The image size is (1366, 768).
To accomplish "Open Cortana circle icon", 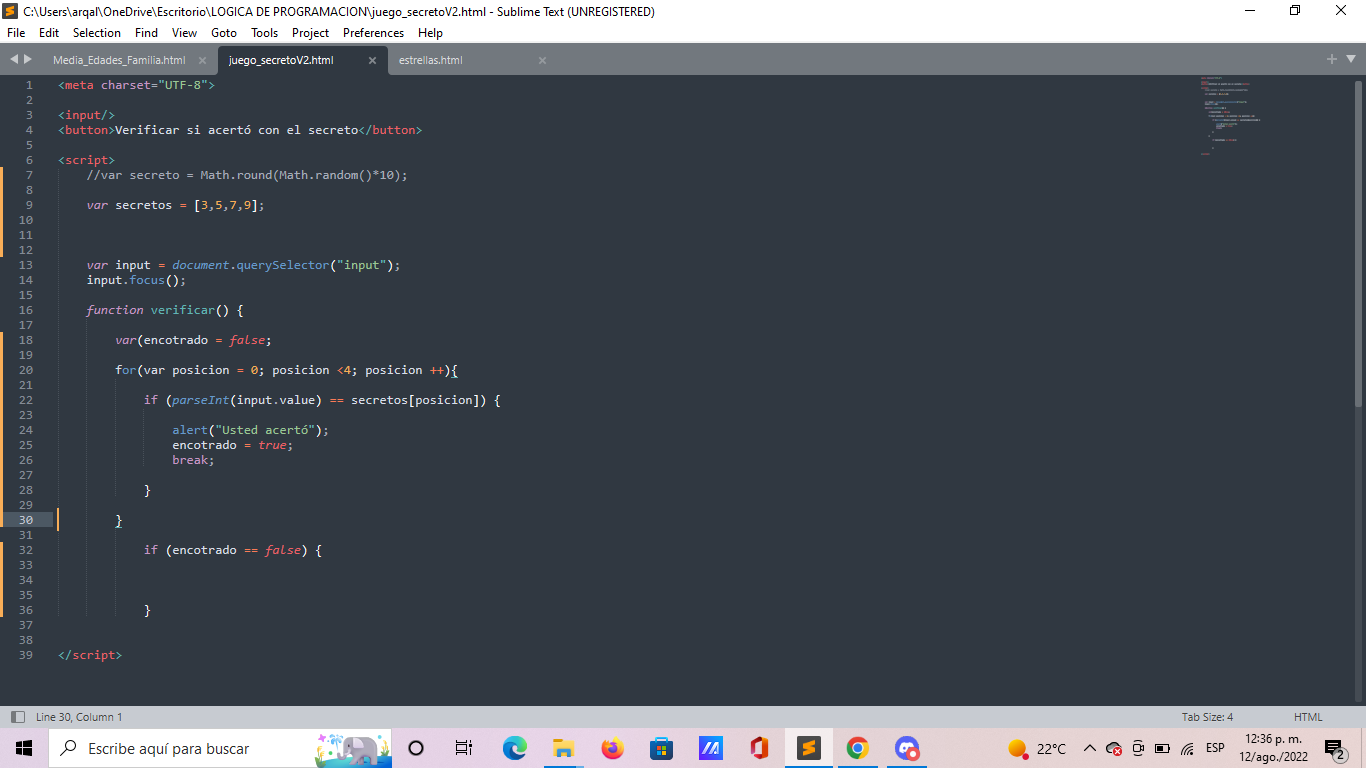I will (x=417, y=748).
